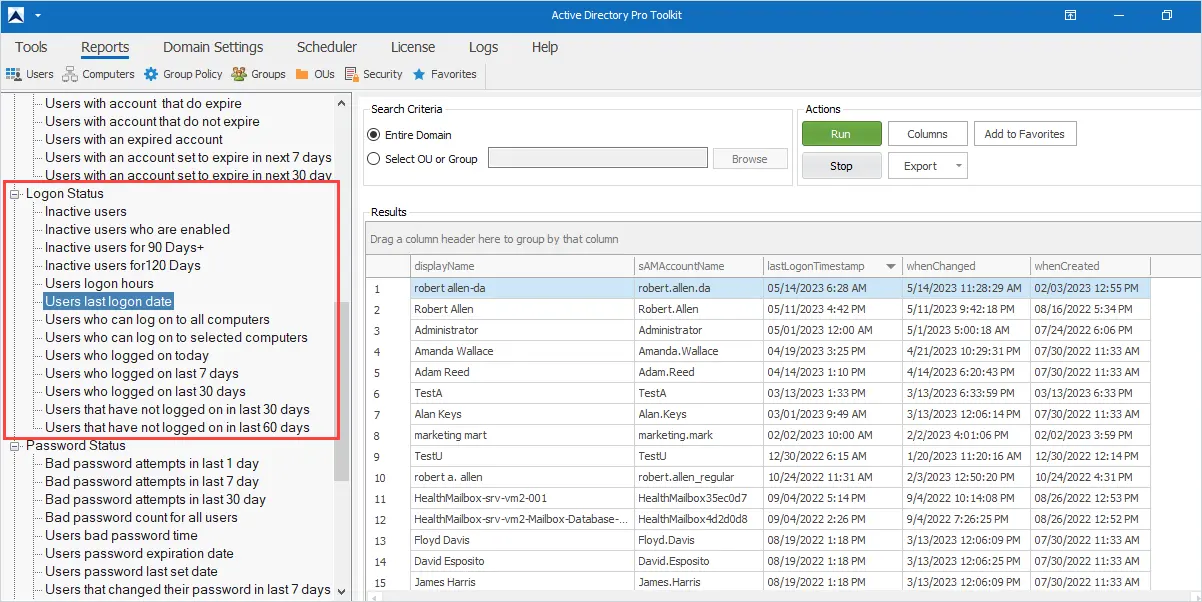1202x602 pixels.
Task: Select 'Users with account that do not expire'
Action: pyautogui.click(x=152, y=121)
